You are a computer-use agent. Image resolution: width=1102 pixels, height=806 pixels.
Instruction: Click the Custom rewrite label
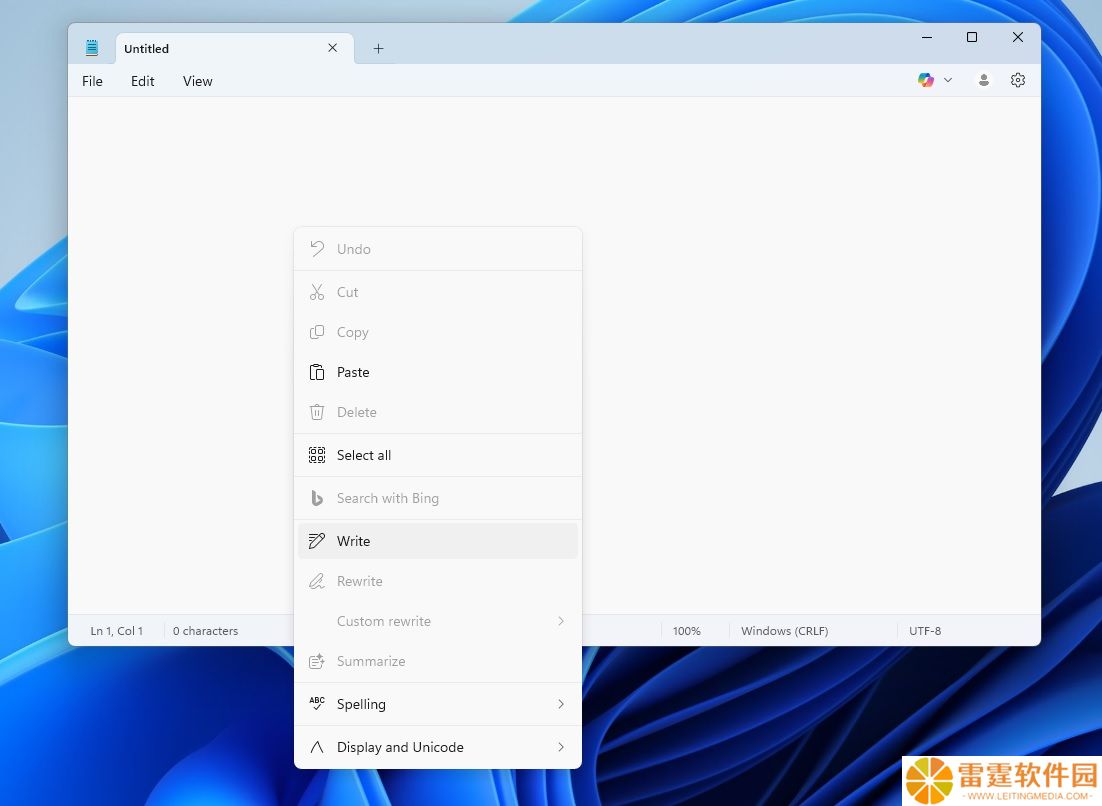[384, 621]
